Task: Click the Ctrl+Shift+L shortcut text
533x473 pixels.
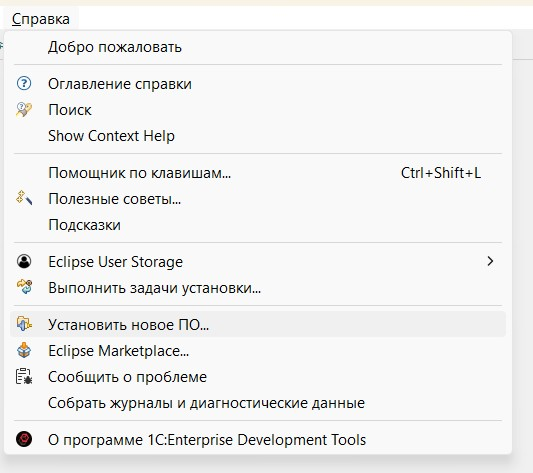Action: coord(441,173)
